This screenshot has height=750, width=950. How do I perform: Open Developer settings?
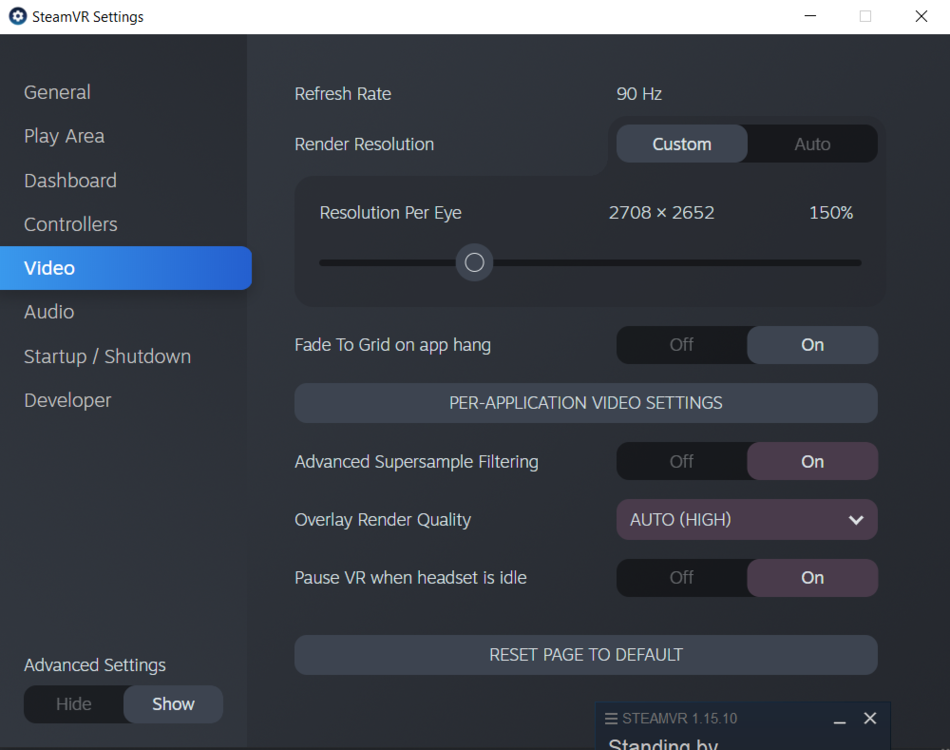pos(67,400)
